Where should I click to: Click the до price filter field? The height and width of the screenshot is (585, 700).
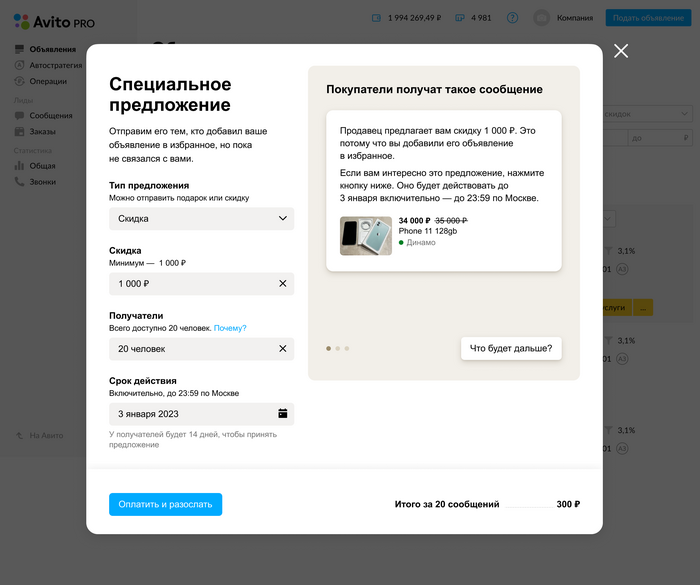pyautogui.click(x=660, y=138)
